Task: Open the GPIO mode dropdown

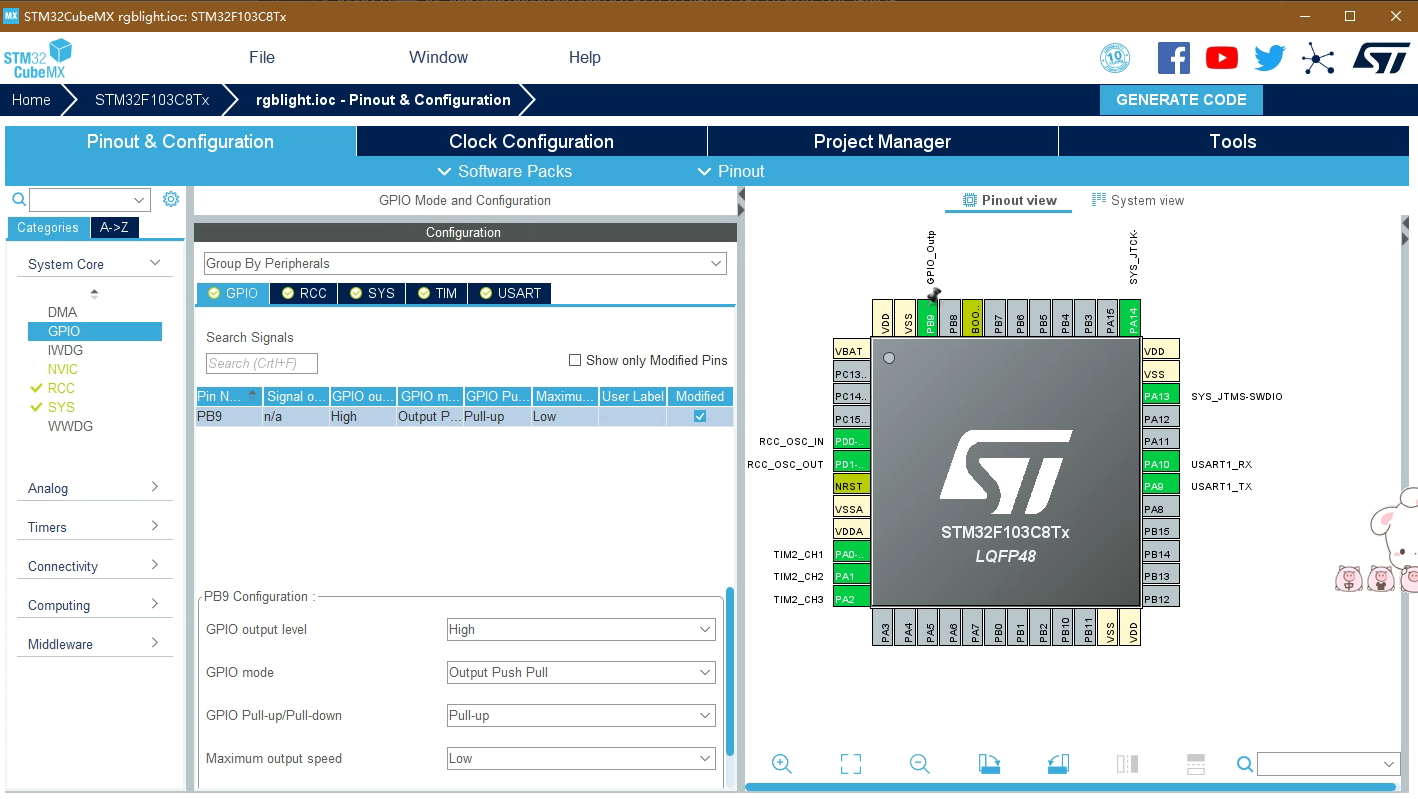Action: (x=581, y=672)
